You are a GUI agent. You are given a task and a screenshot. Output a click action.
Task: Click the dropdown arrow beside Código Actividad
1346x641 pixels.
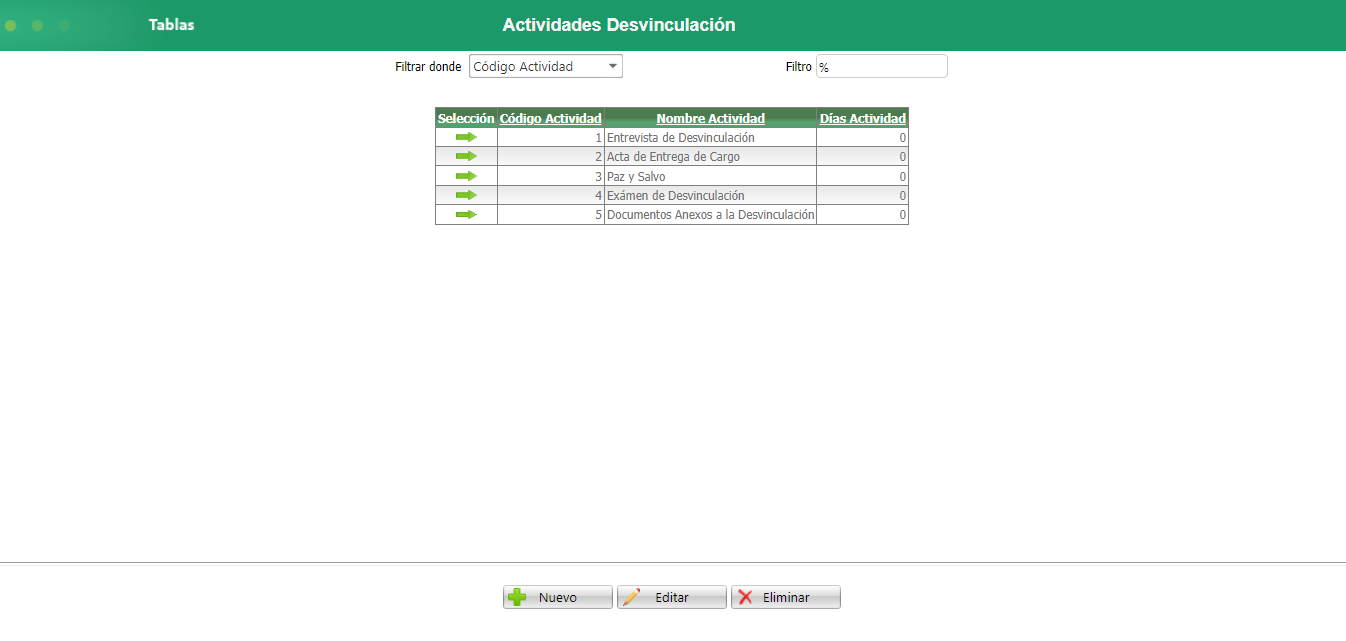coord(614,65)
